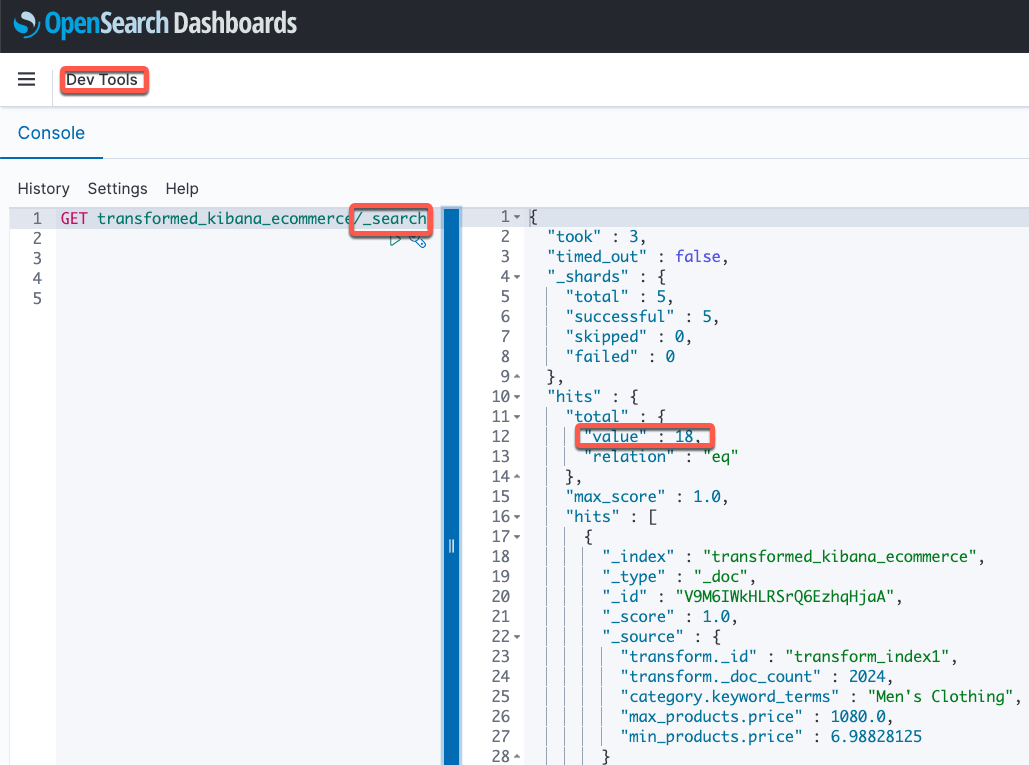Click fold marker at line 14

(x=517, y=477)
